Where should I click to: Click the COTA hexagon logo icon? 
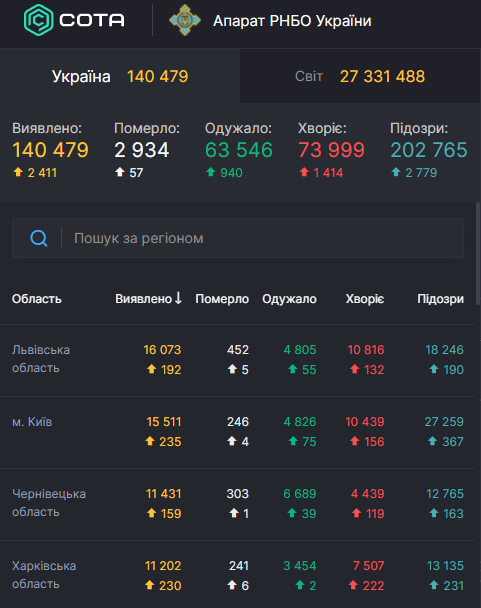click(x=38, y=20)
